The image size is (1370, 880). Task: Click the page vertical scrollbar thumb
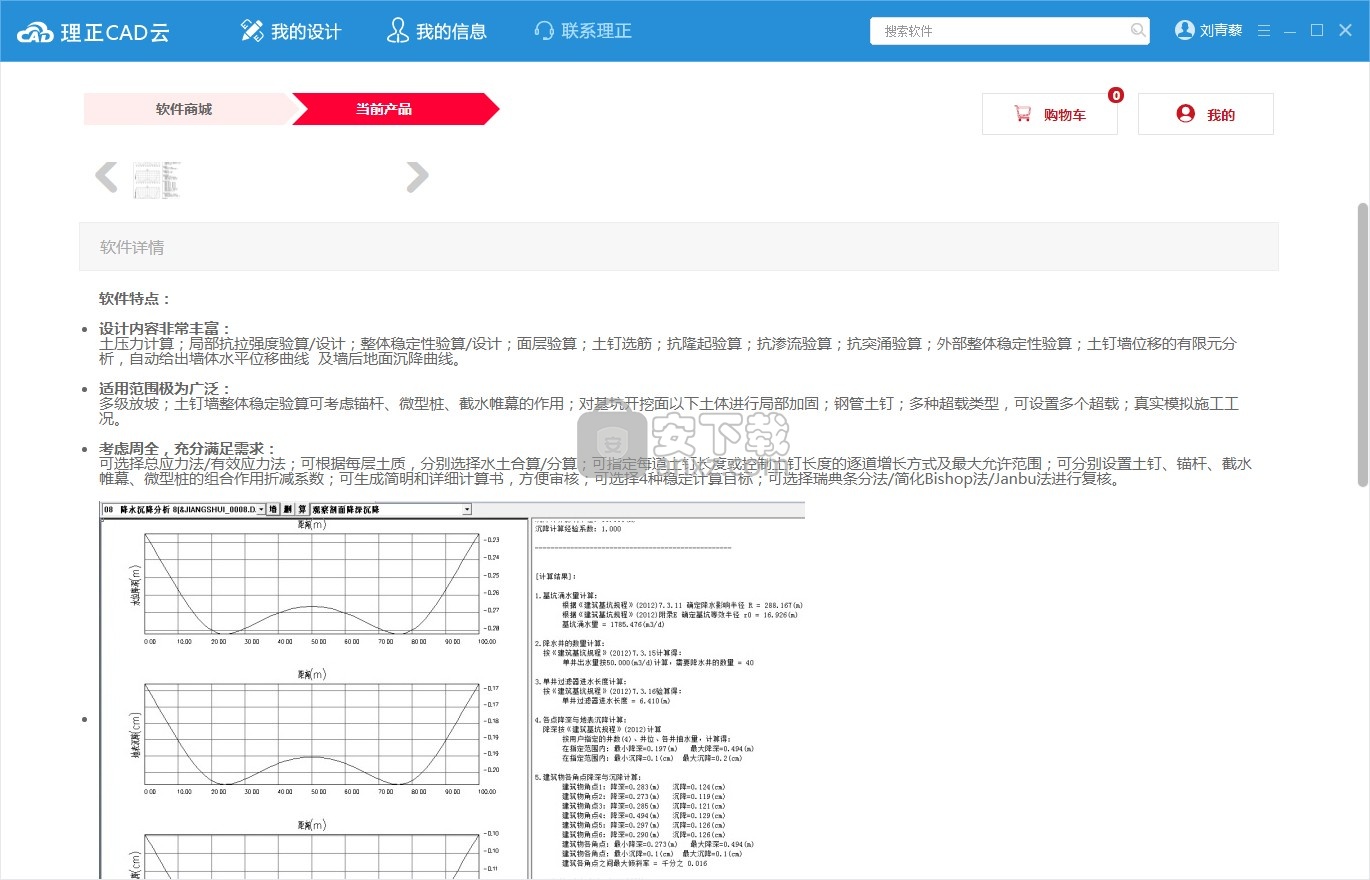tap(1362, 345)
